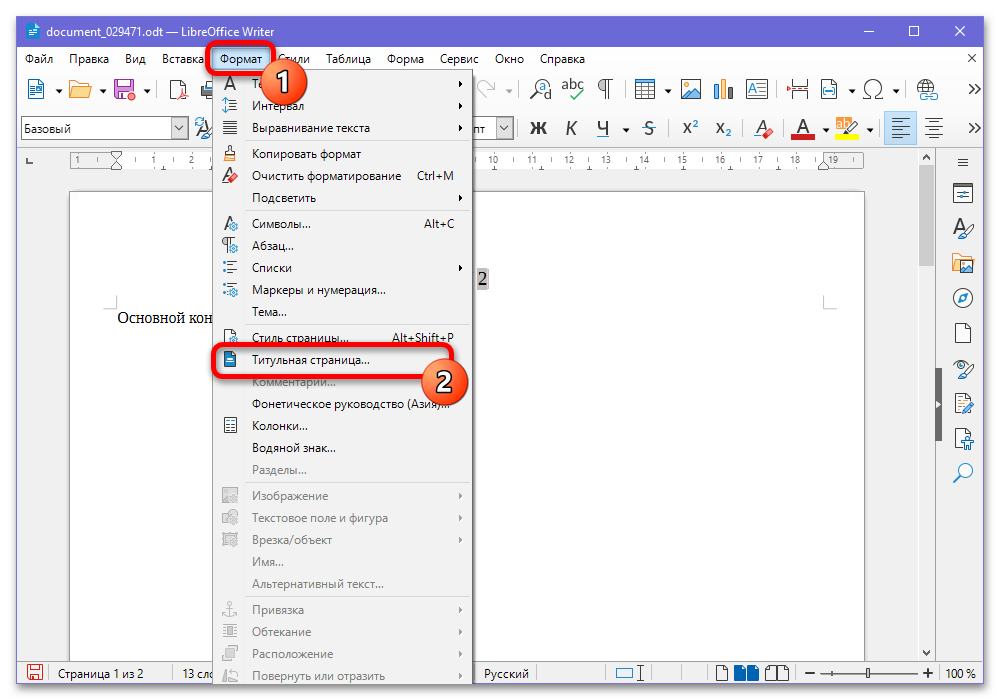Open the sidebar Properties panel icon
Image resolution: width=1000 pixels, height=700 pixels.
click(x=962, y=193)
